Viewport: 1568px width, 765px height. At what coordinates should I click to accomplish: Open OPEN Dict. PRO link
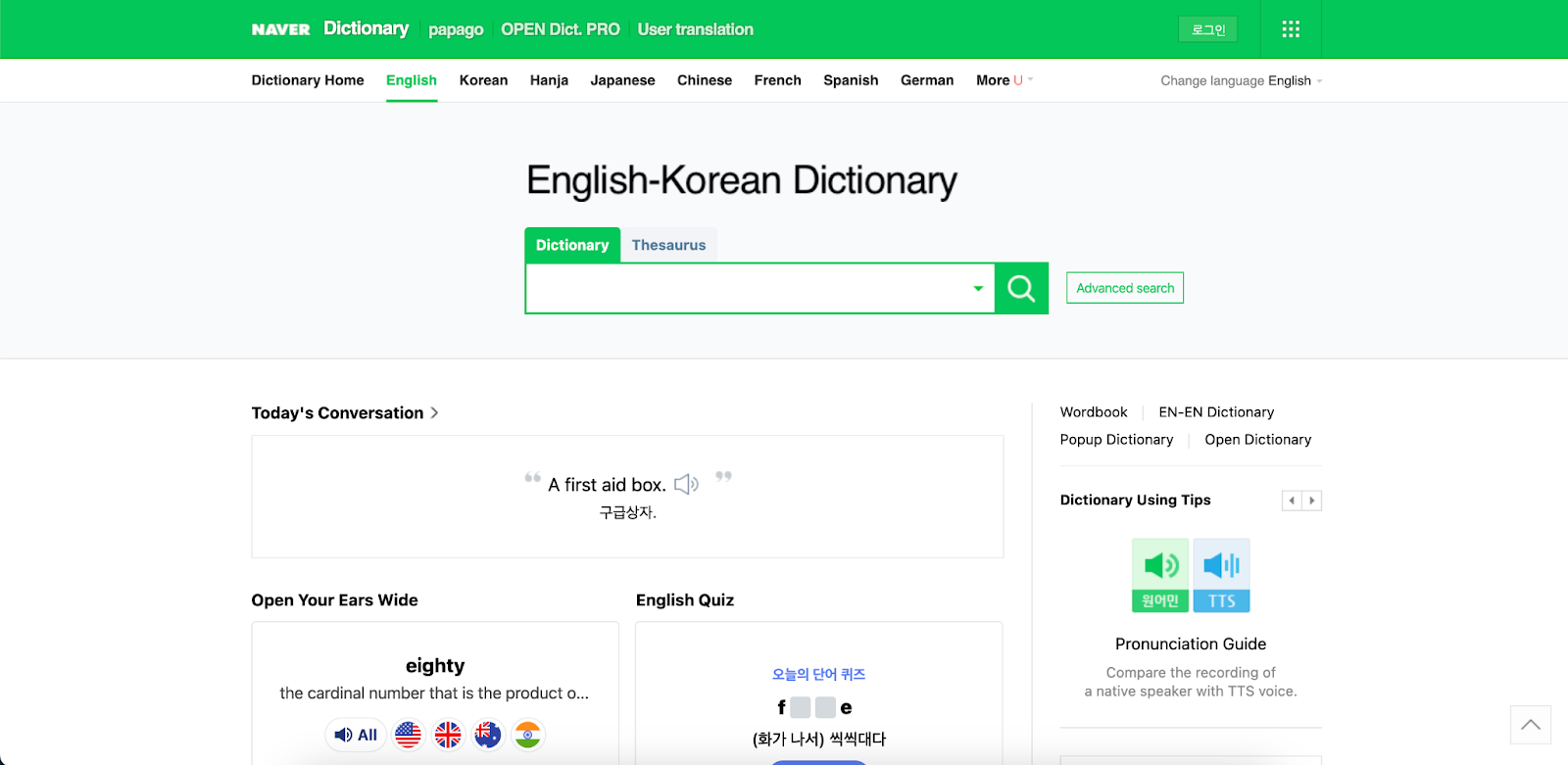tap(561, 29)
